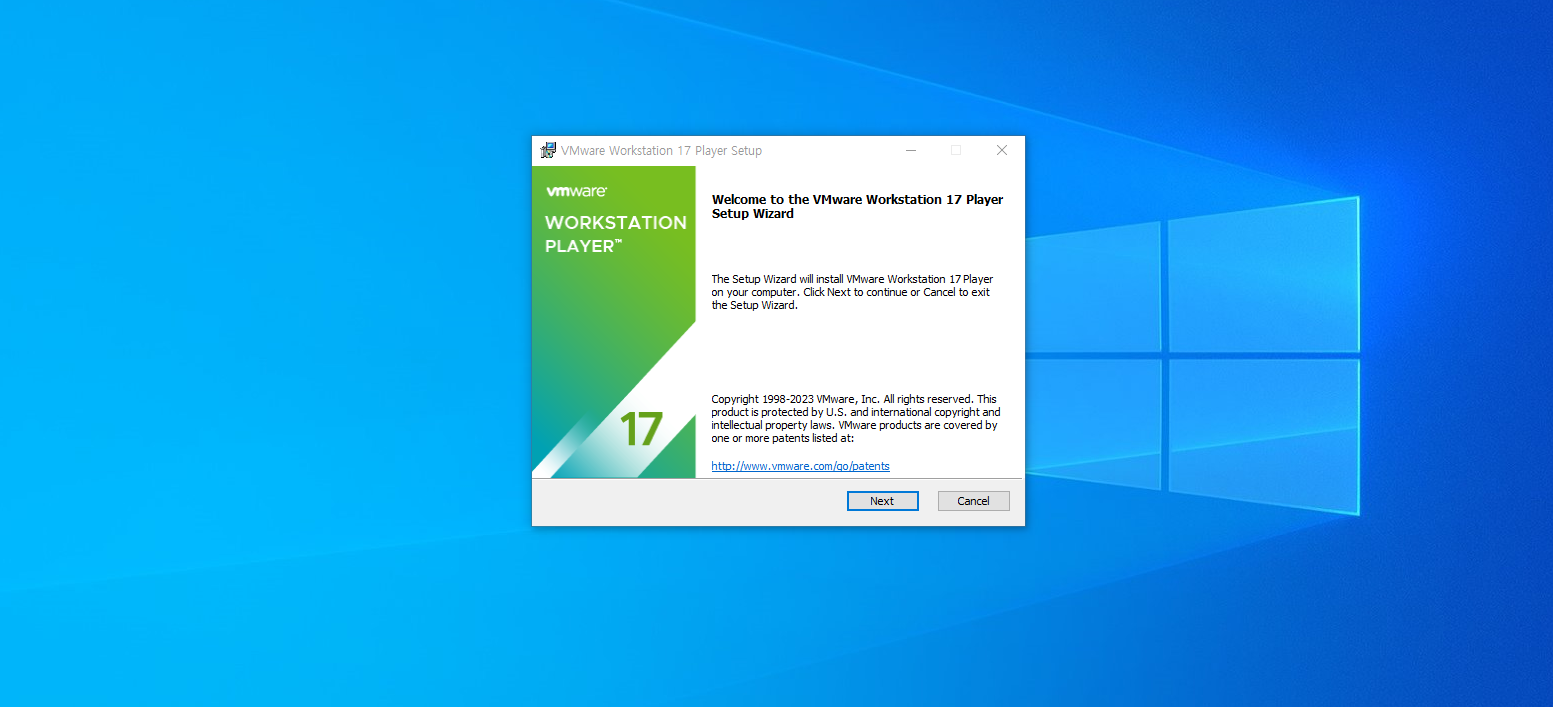This screenshot has width=1553, height=707.
Task: Click the 'Copyright 1998-2023 VMware' text
Action: 855,418
